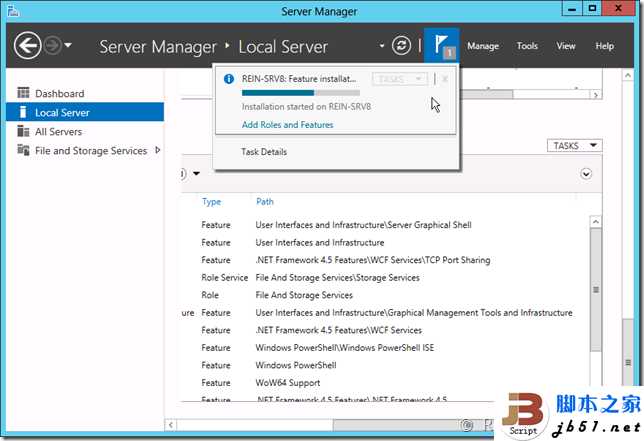
Task: Click the Dashboard grid icon
Action: 23,93
